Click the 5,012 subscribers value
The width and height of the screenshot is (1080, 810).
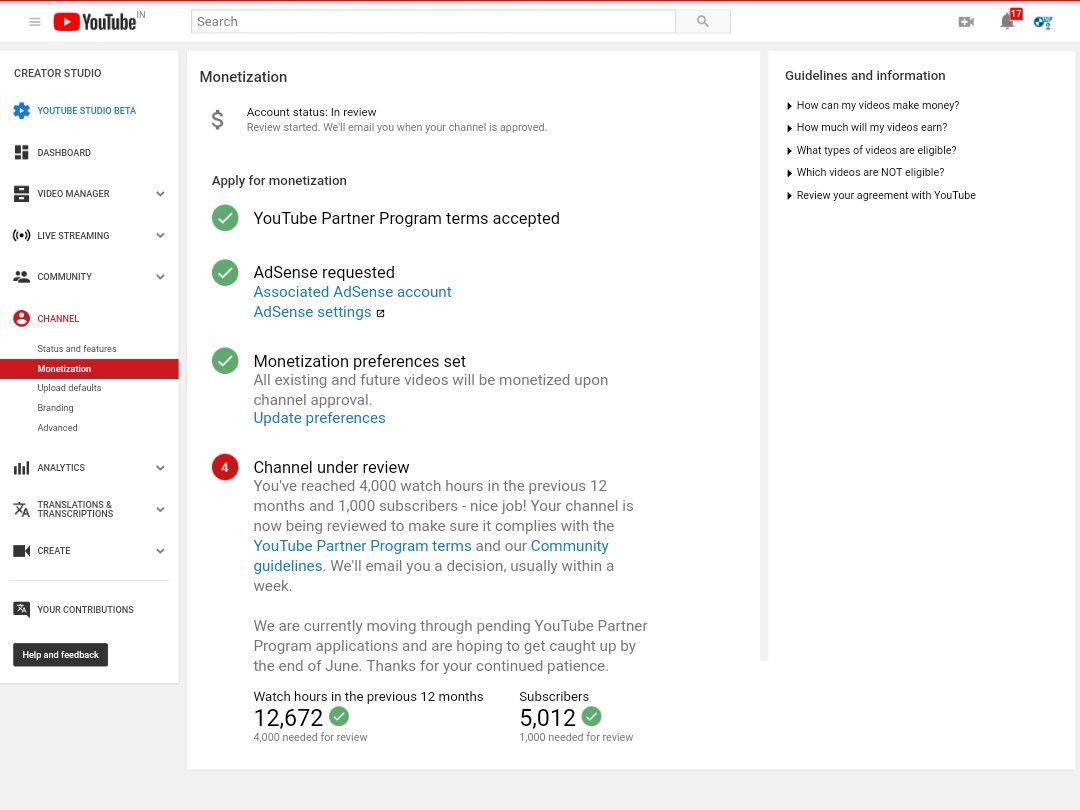547,718
